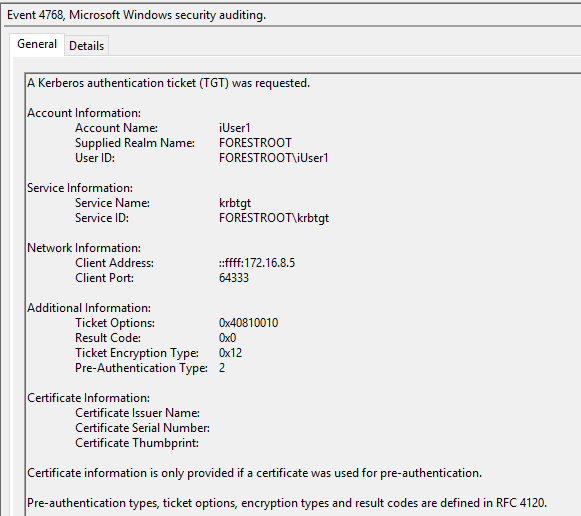
Task: Click the Service ID value FORESTROOT\krbtgt
Action: (273, 218)
